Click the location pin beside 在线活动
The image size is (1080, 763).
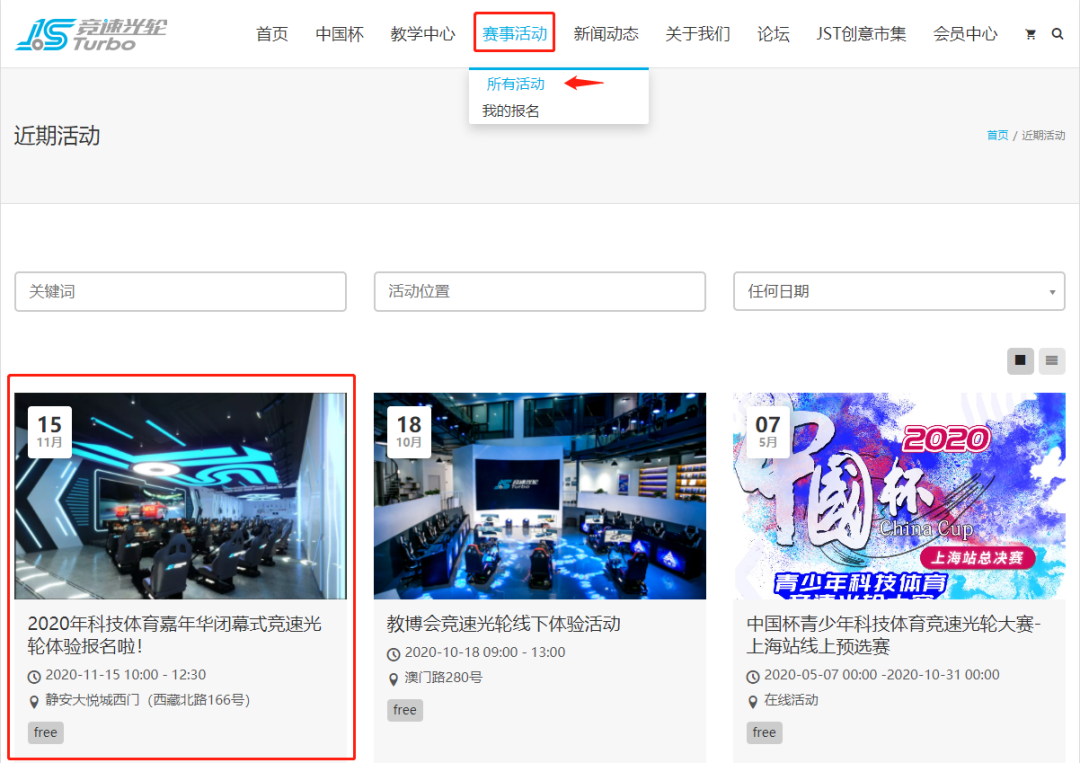tap(753, 702)
